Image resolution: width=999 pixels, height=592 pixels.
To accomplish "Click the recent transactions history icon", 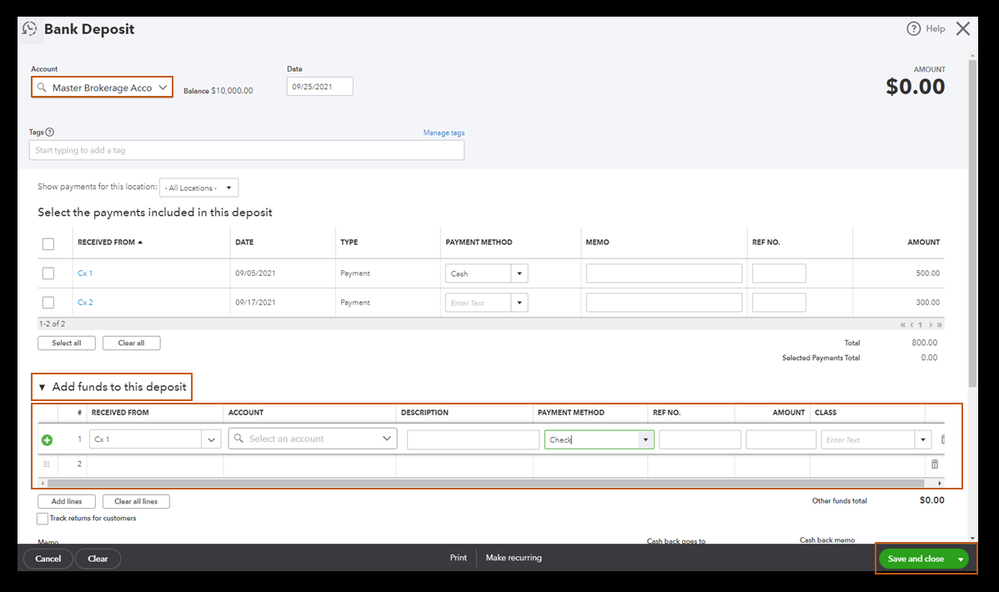I will (29, 29).
